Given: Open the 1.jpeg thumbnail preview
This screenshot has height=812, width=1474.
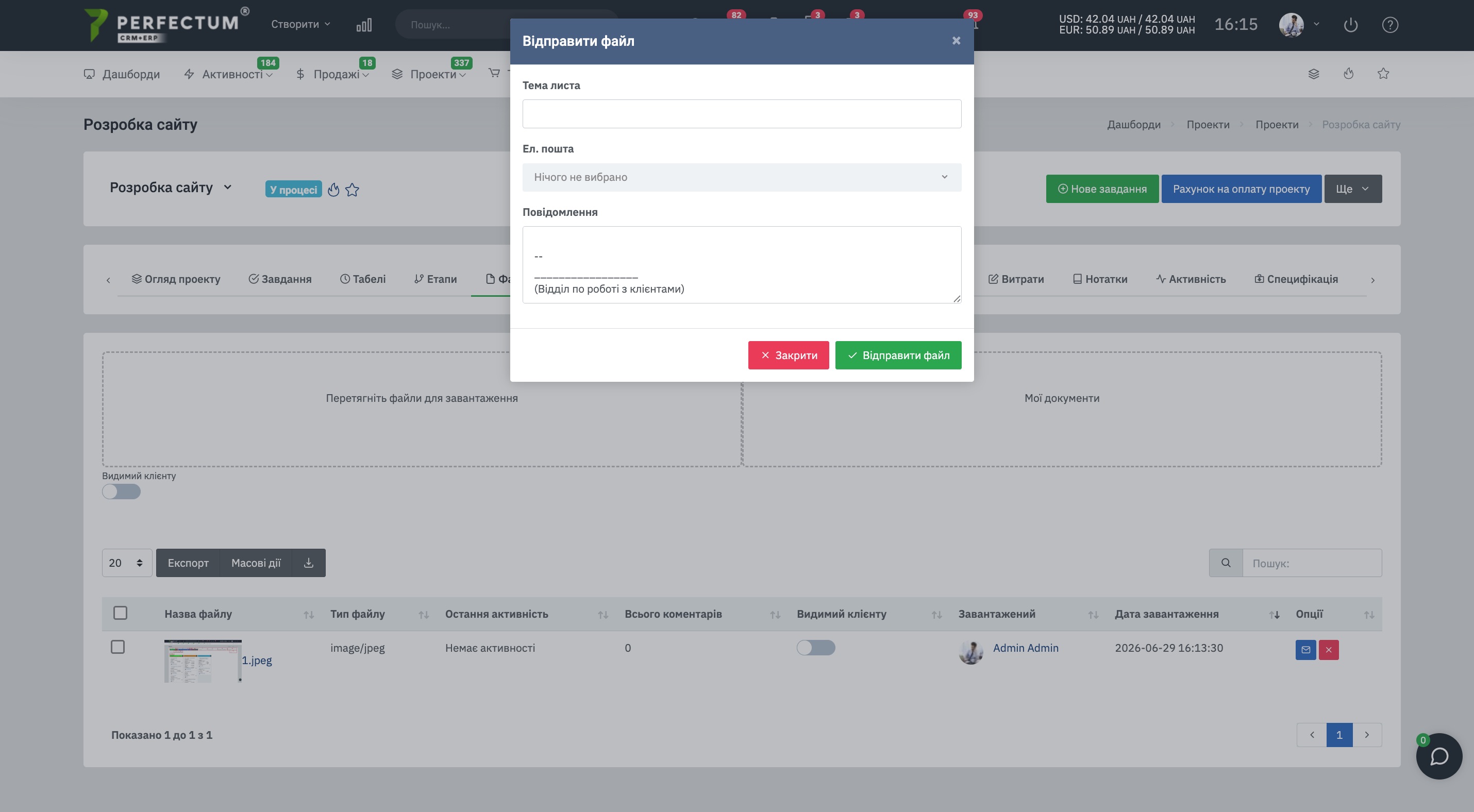Looking at the screenshot, I should (x=203, y=661).
